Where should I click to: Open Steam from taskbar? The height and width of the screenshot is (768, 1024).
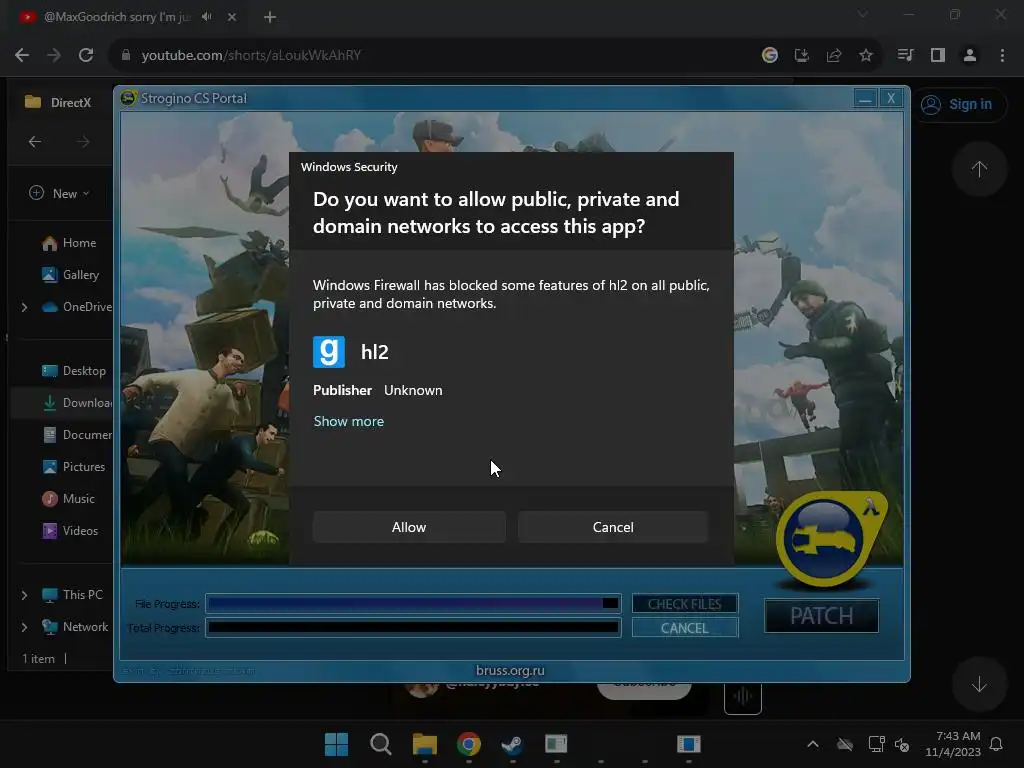click(512, 744)
